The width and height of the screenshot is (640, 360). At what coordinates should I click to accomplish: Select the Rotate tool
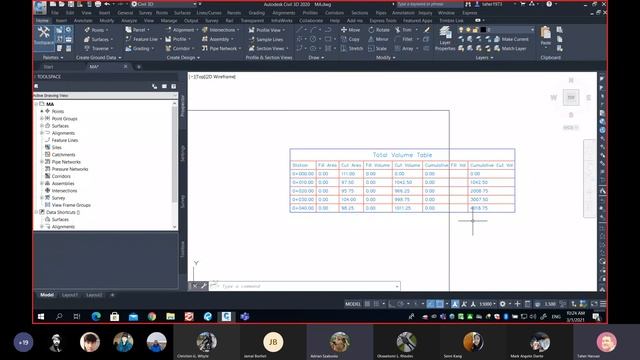pyautogui.click(x=379, y=30)
